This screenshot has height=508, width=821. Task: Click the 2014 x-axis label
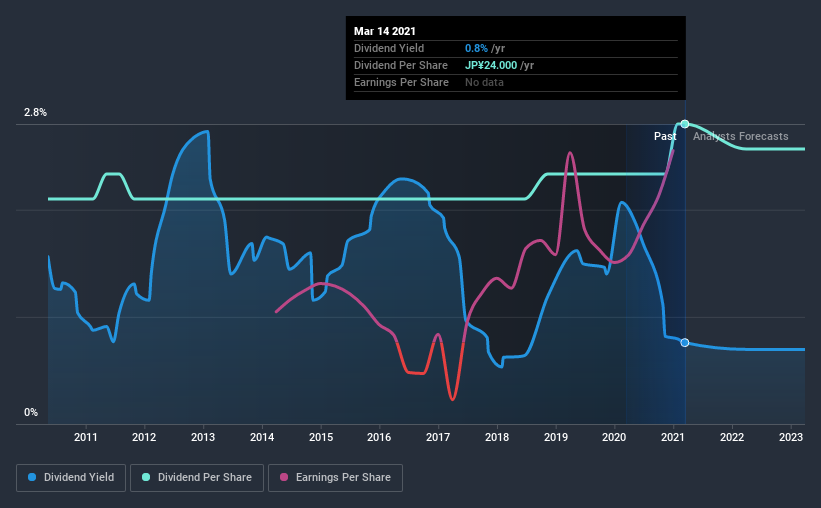point(262,437)
